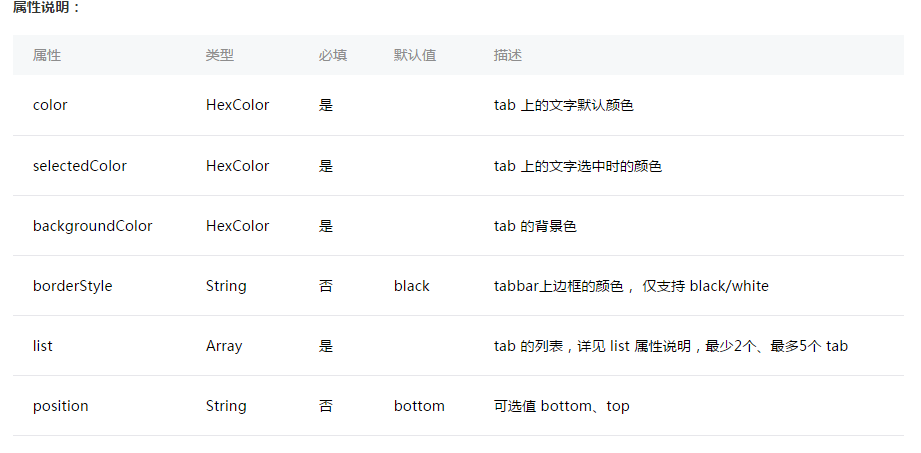Screen dimensions: 921x453
Task: Click the 属性说明 heading
Action: point(46,8)
